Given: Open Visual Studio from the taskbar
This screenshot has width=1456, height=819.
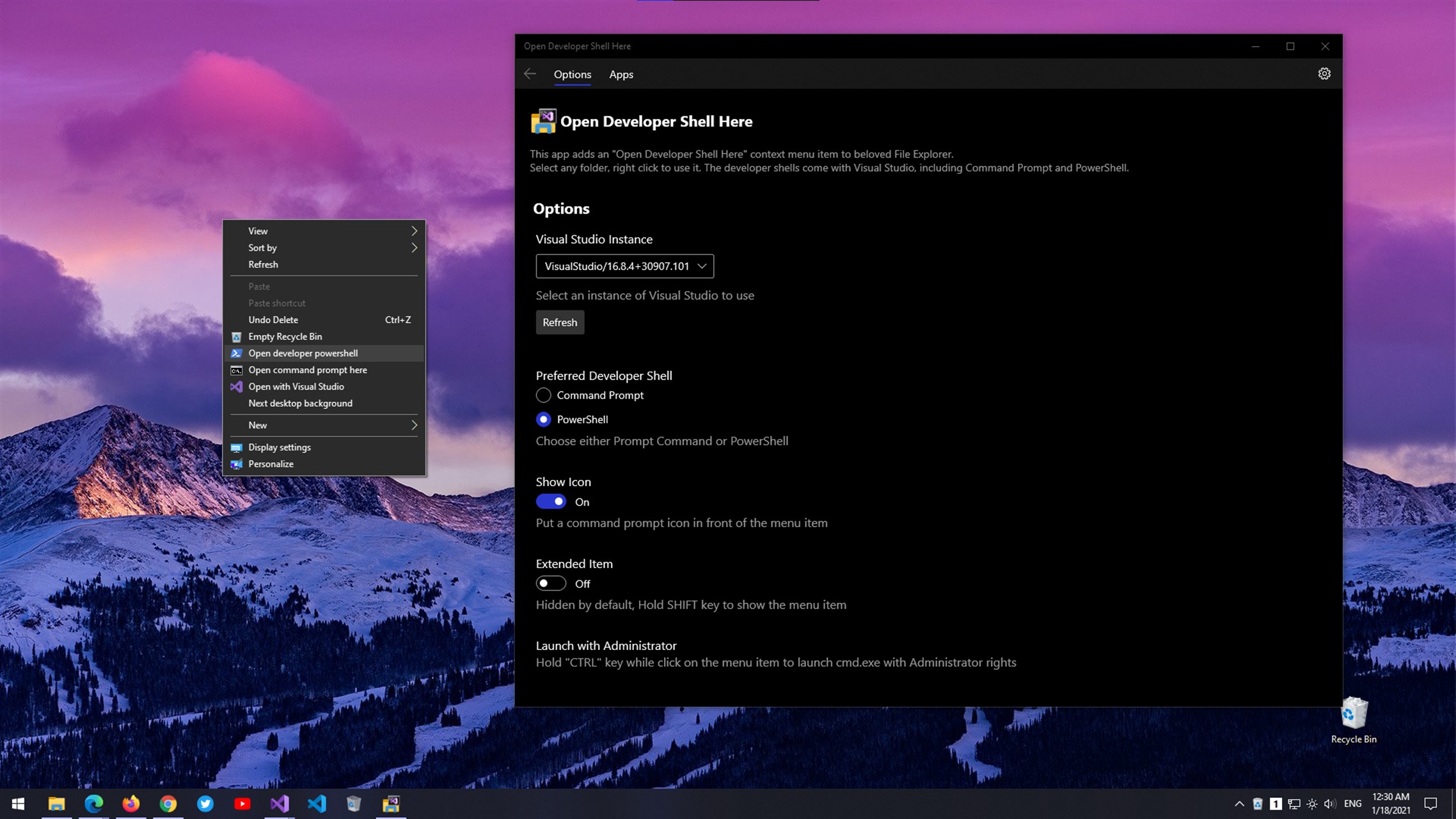Looking at the screenshot, I should click(x=280, y=804).
